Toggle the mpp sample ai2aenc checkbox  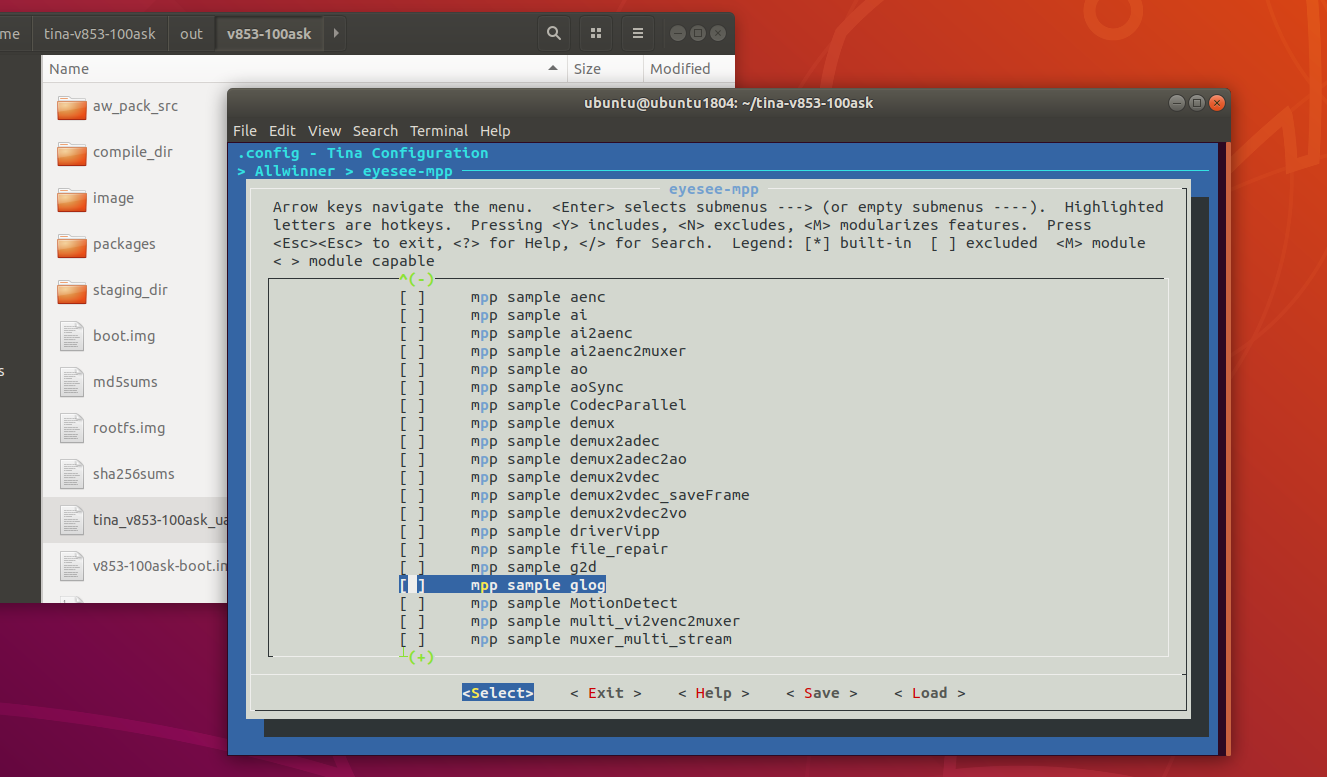point(412,333)
